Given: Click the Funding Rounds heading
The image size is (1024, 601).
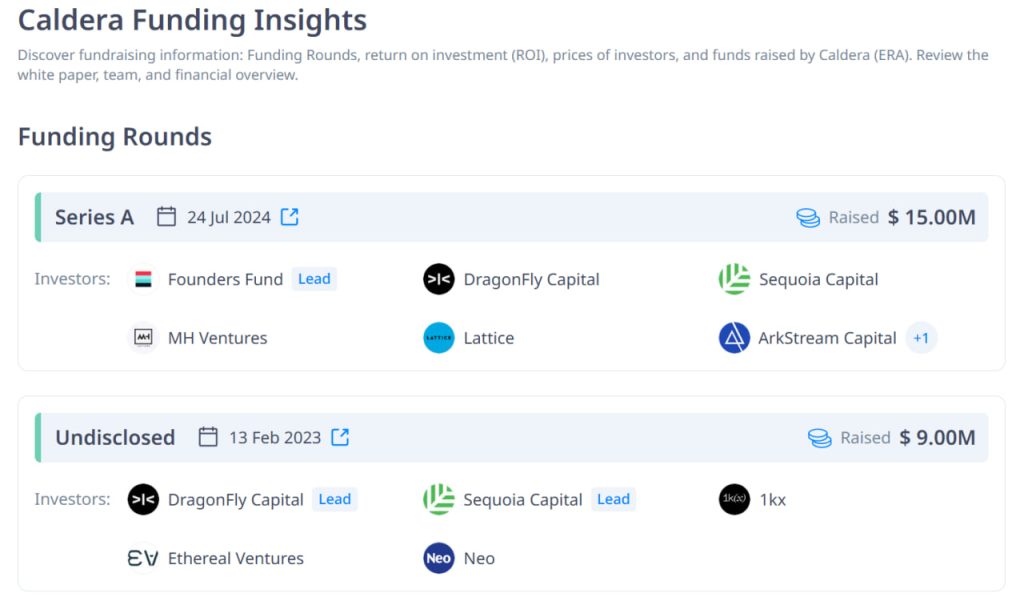Looking at the screenshot, I should pyautogui.click(x=115, y=137).
